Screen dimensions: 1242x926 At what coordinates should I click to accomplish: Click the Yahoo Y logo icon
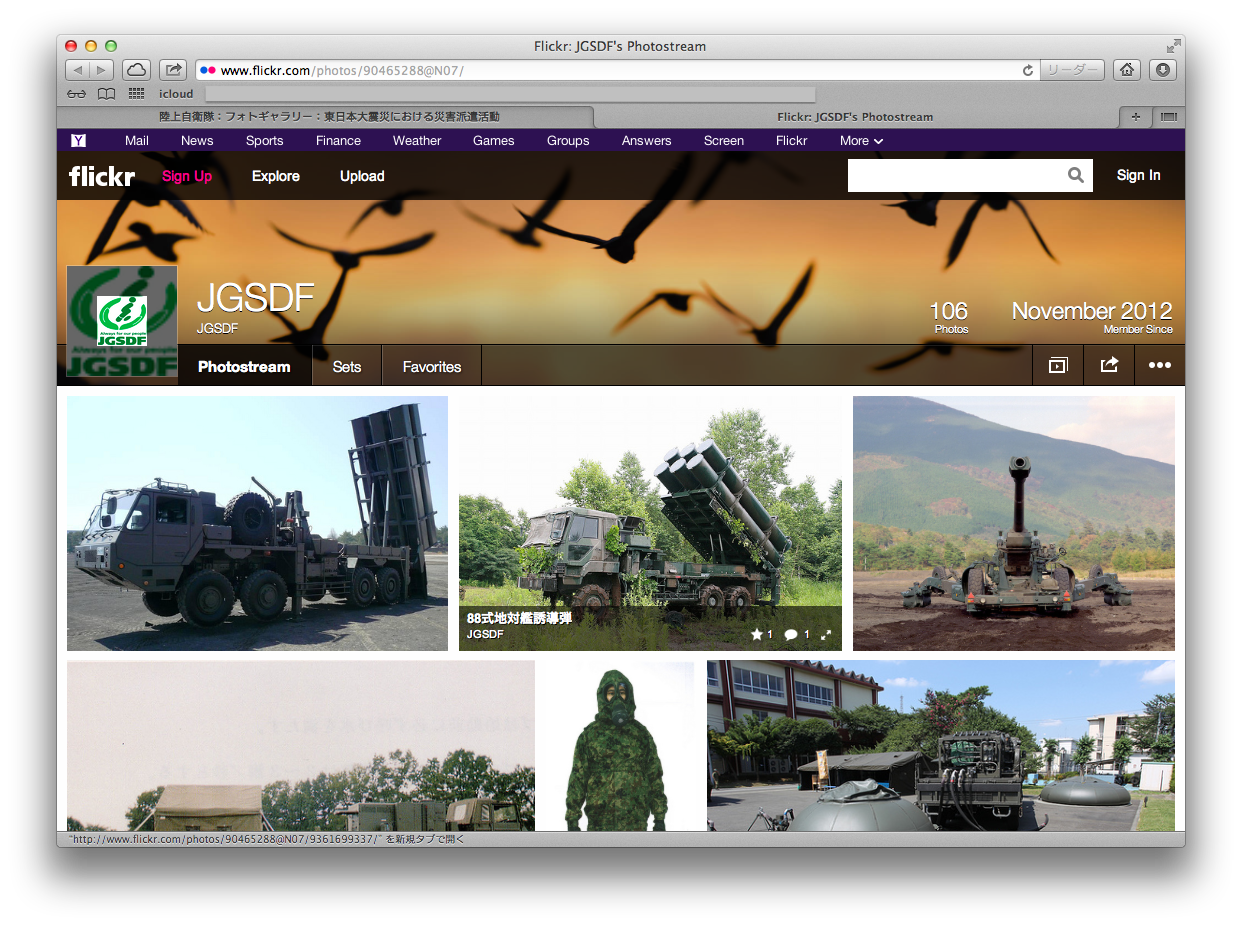(x=78, y=141)
